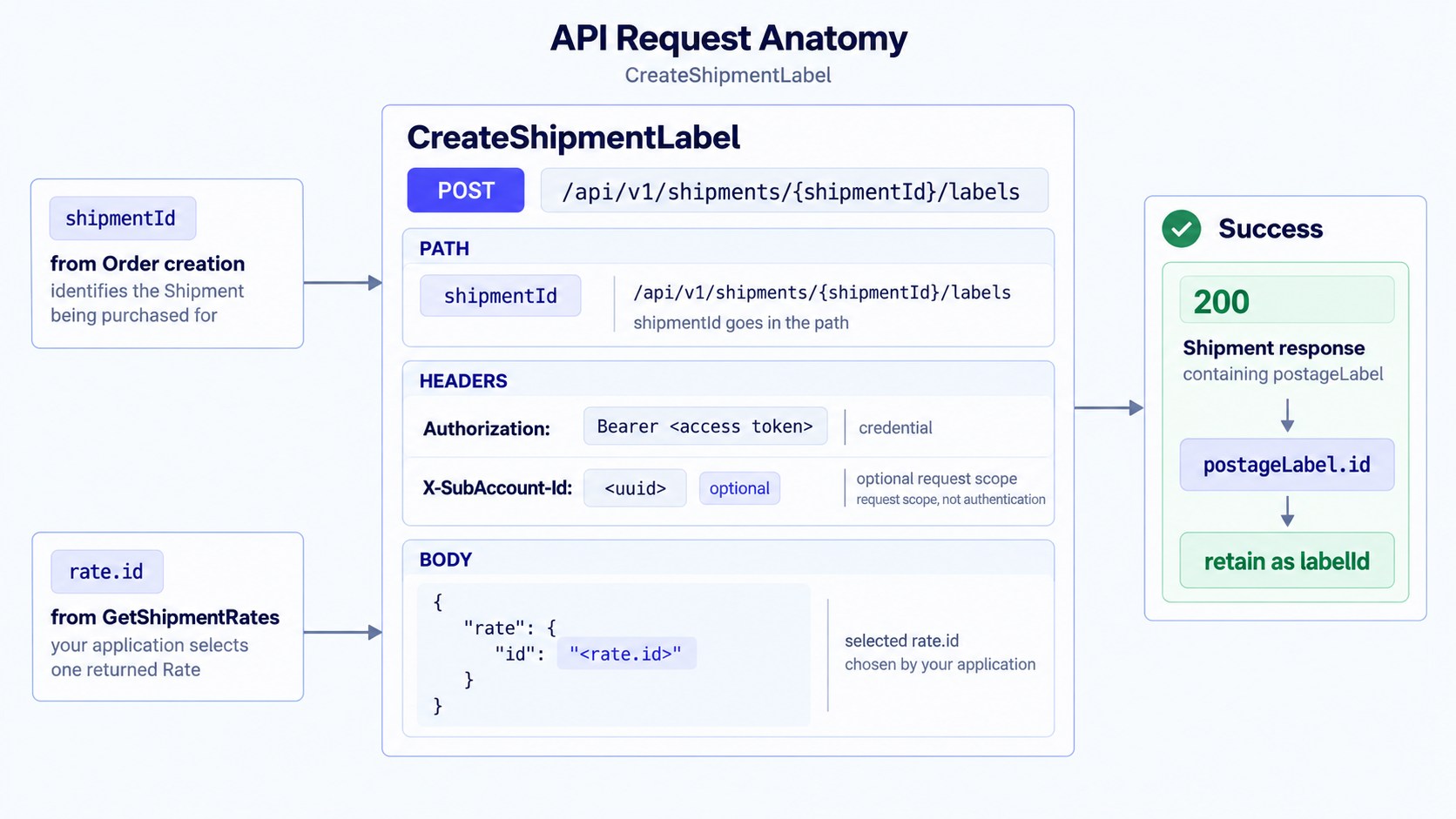Click the "retain as labelId" box

click(x=1286, y=561)
